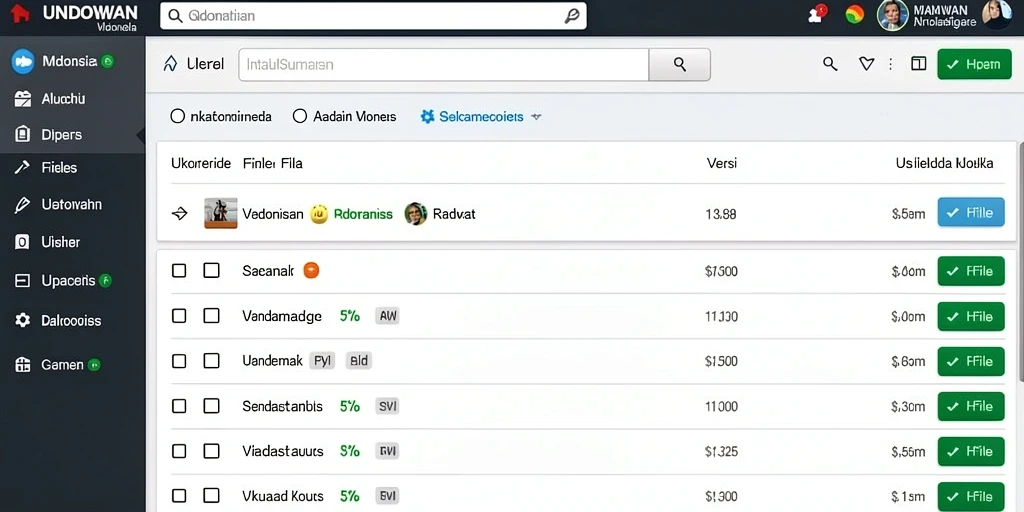
Task: Click the magnifier icon in top search bar
Action: (x=175, y=16)
